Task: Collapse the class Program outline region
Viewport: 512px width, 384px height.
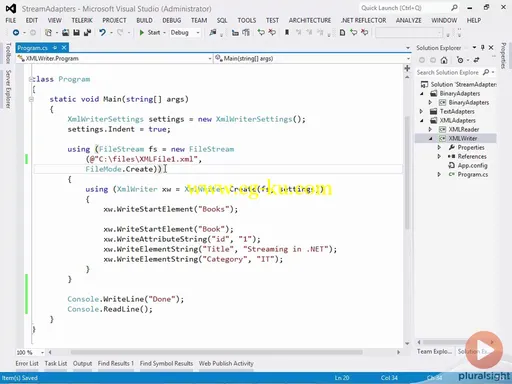Action: point(31,79)
